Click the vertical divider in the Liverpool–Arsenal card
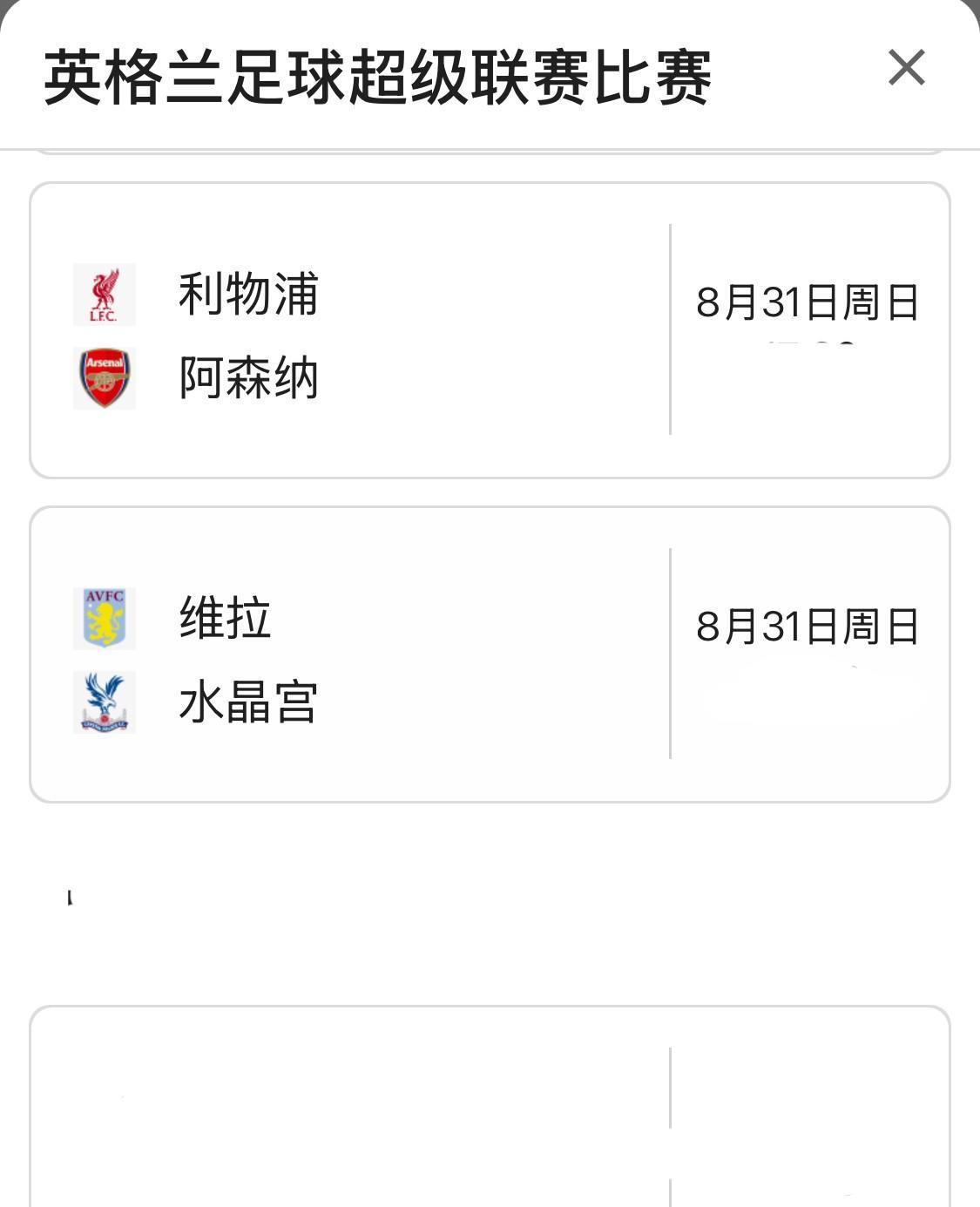The image size is (980, 1207). (x=670, y=329)
